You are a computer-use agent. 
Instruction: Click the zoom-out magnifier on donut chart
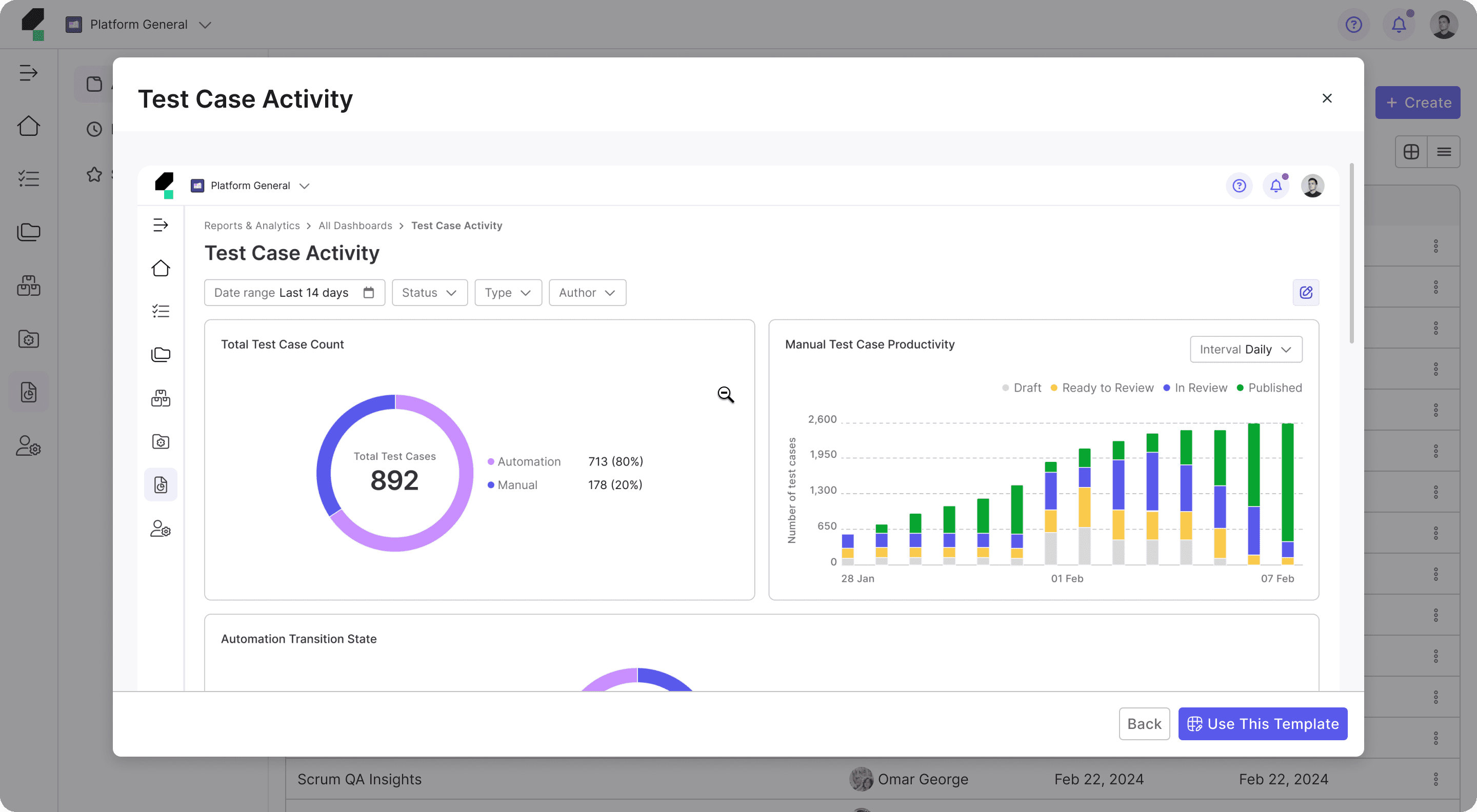[x=725, y=394]
